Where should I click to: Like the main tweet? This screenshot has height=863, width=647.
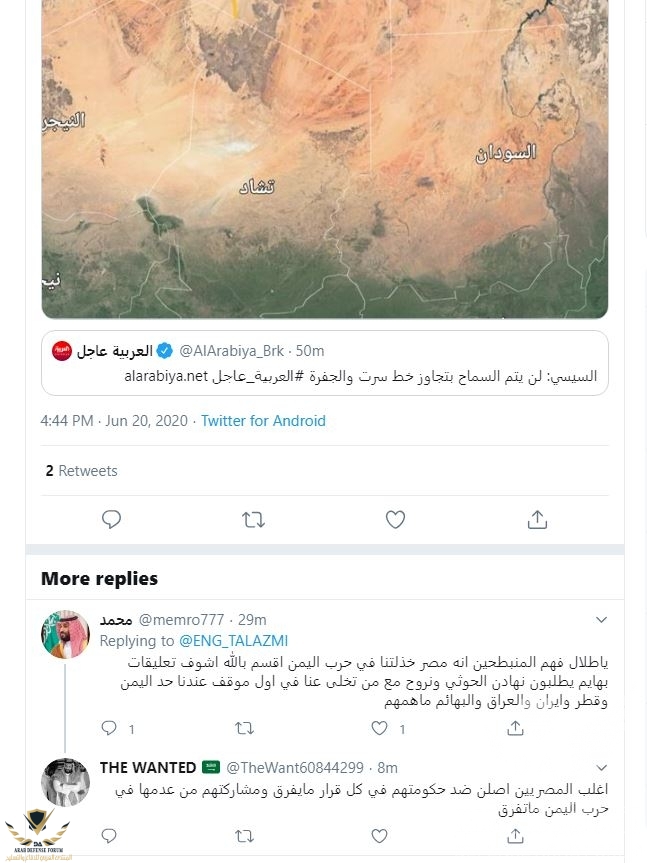(x=395, y=519)
